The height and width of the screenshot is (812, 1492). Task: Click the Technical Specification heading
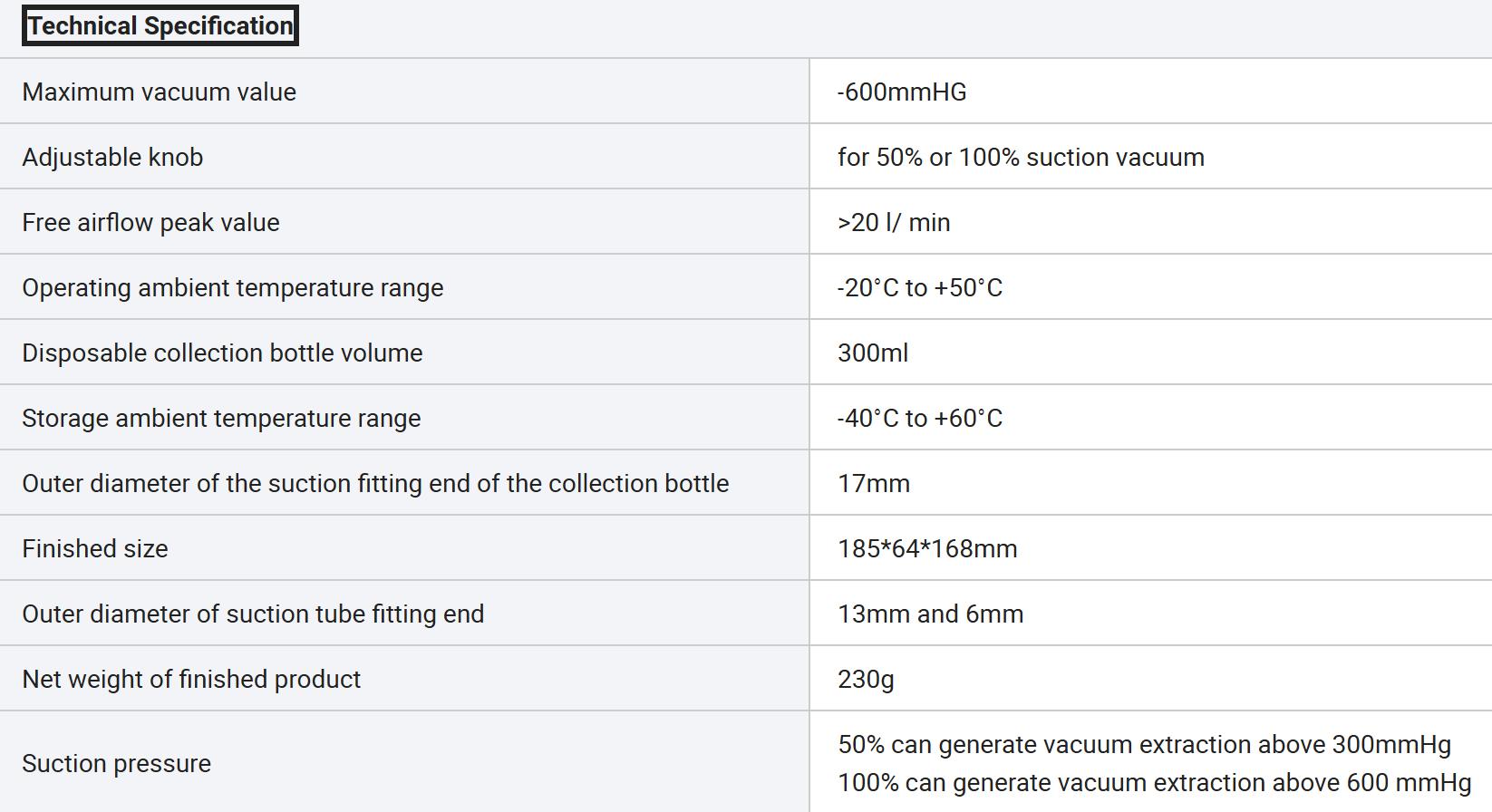point(160,25)
